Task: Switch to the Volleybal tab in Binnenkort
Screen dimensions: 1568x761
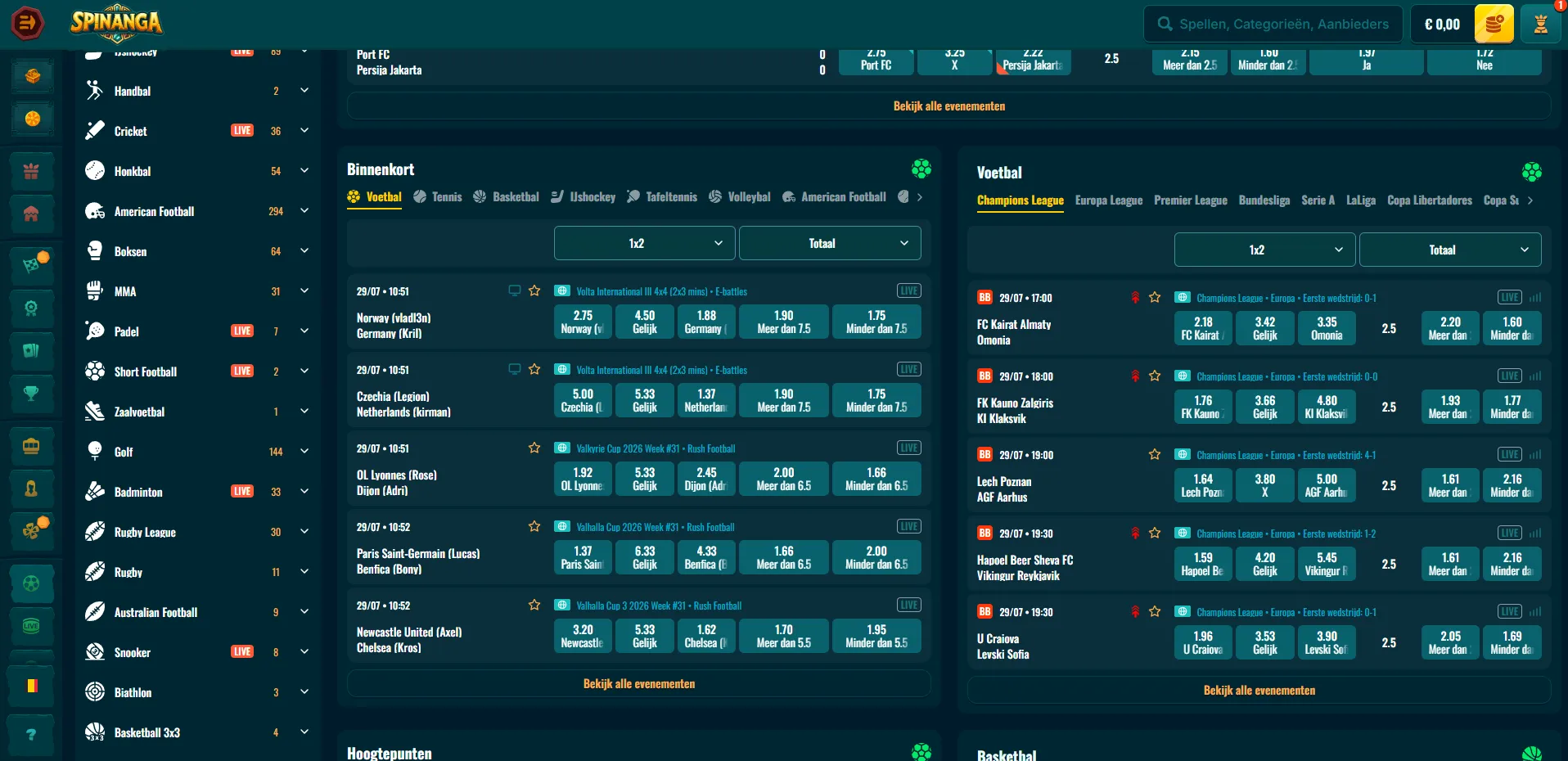Action: coord(740,197)
